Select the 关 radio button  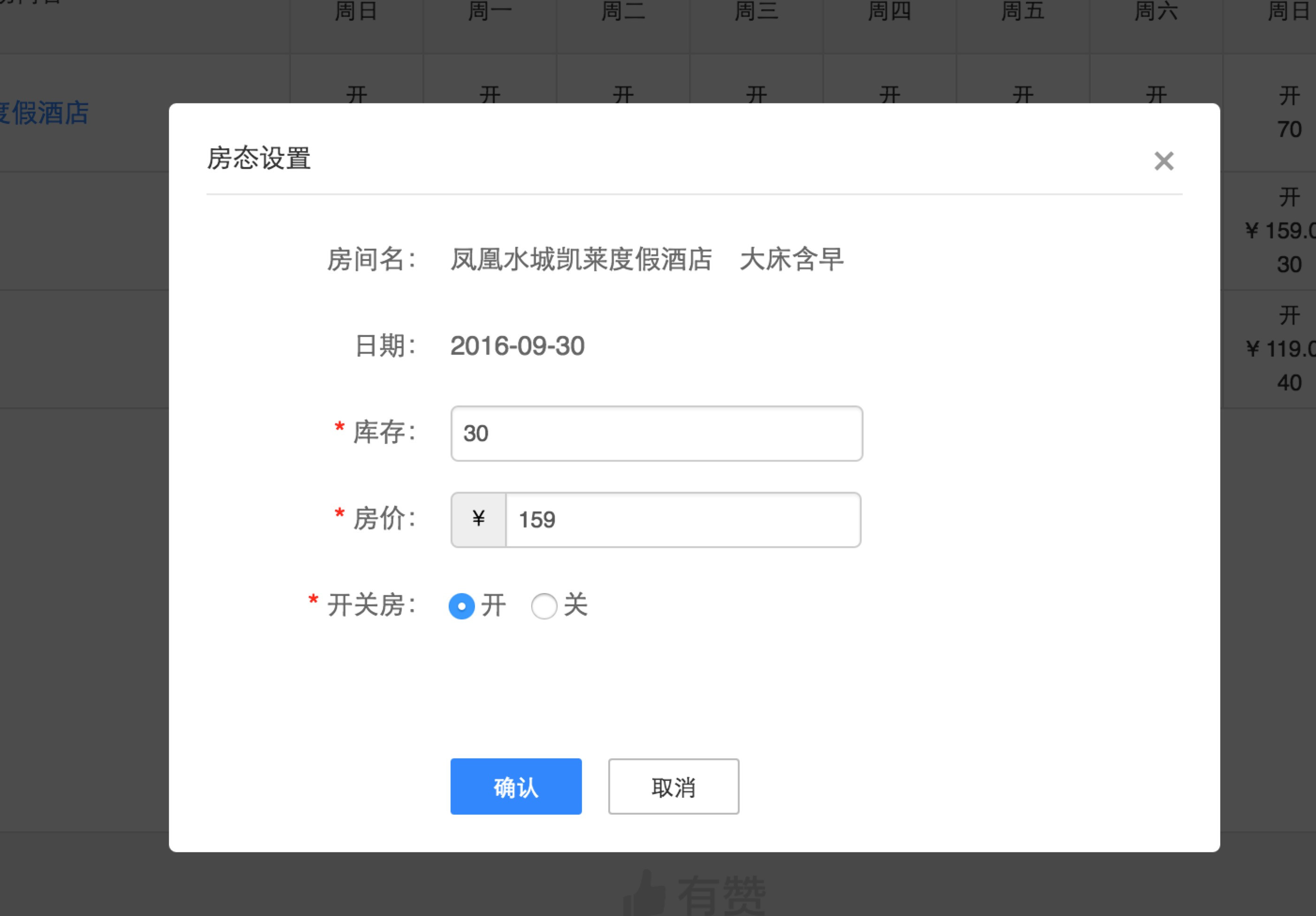click(x=544, y=606)
